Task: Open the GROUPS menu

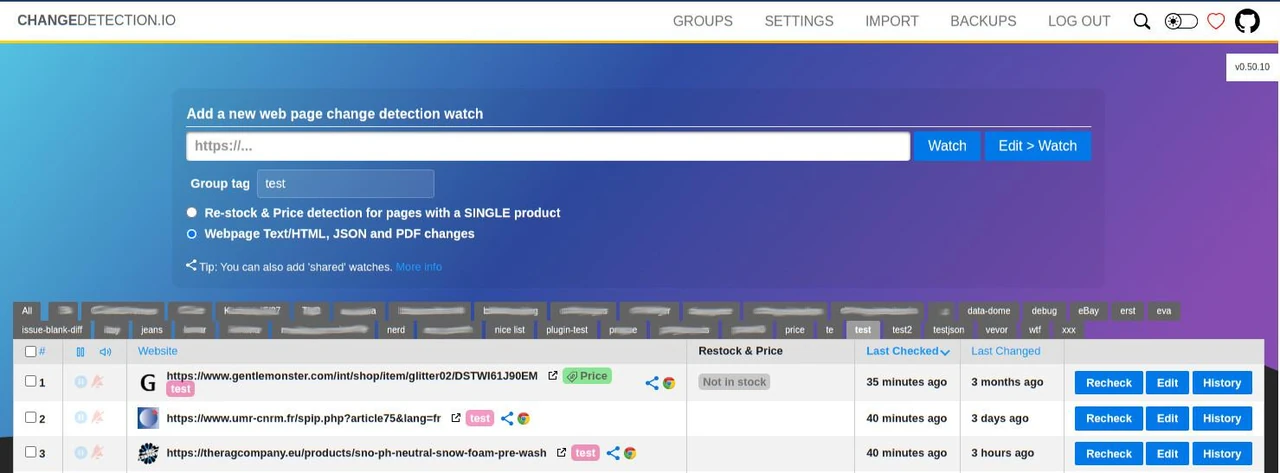Action: coord(702,21)
